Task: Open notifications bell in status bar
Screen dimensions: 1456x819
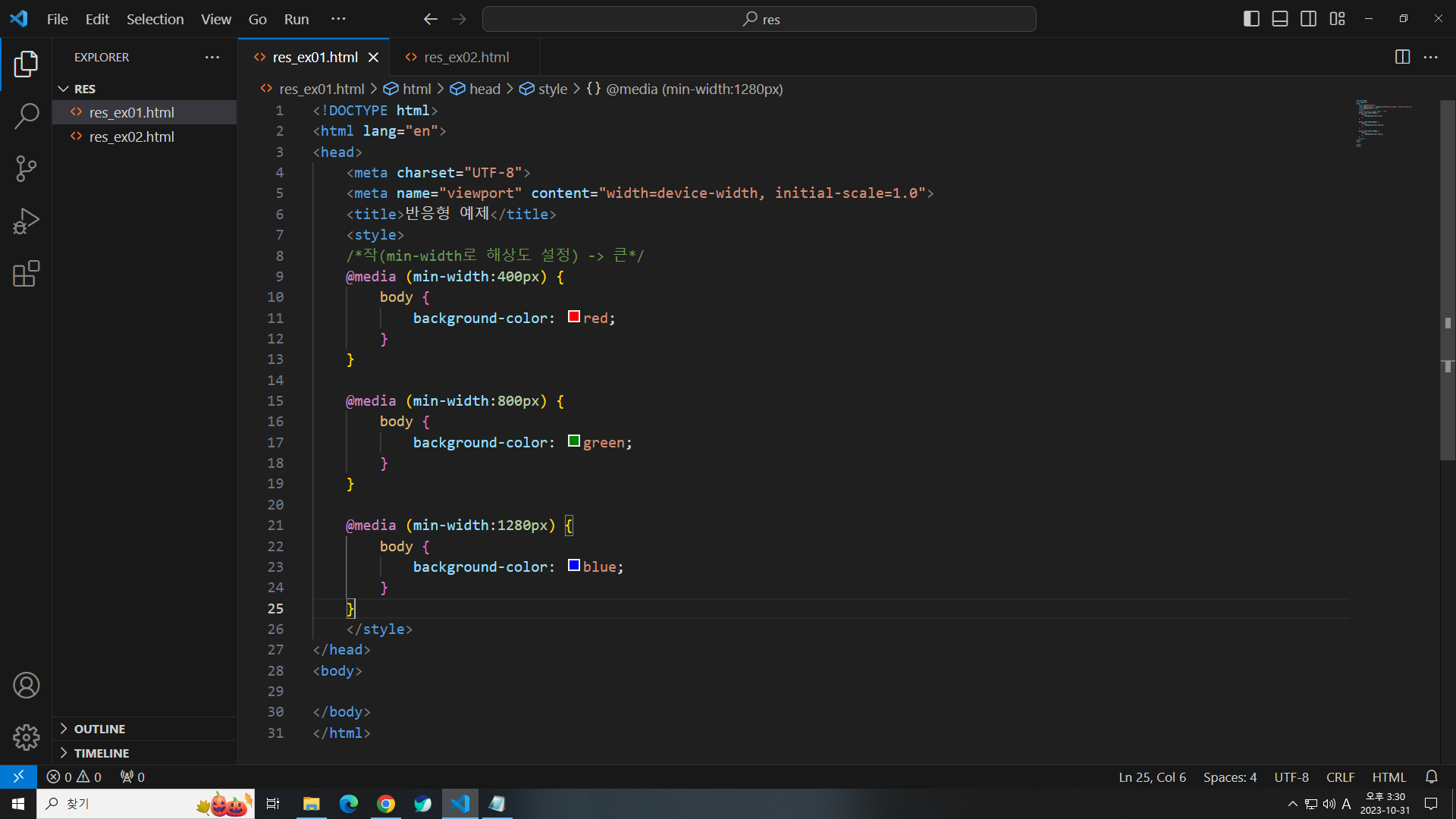Action: (1431, 777)
